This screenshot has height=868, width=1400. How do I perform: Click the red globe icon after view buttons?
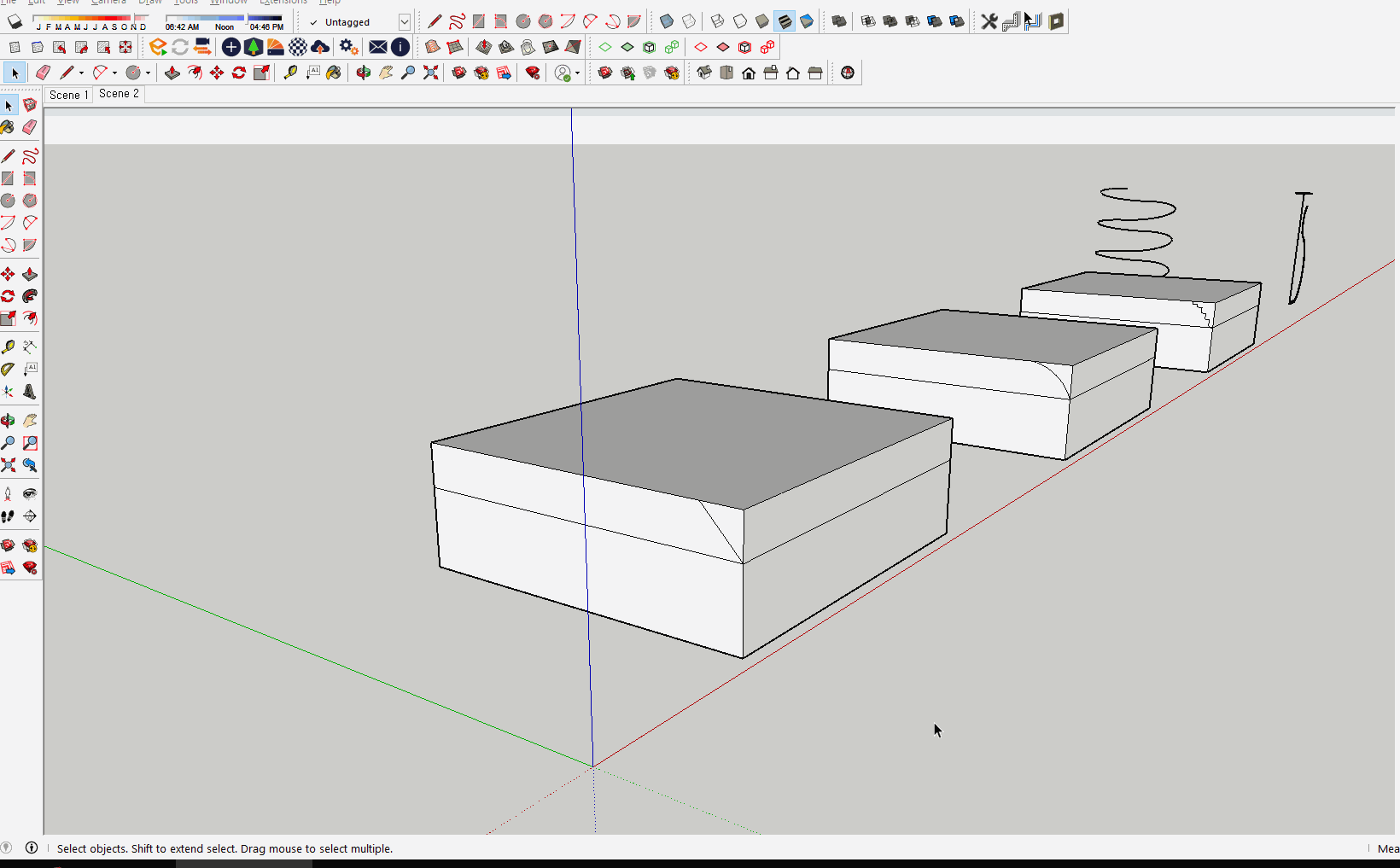coord(848,73)
